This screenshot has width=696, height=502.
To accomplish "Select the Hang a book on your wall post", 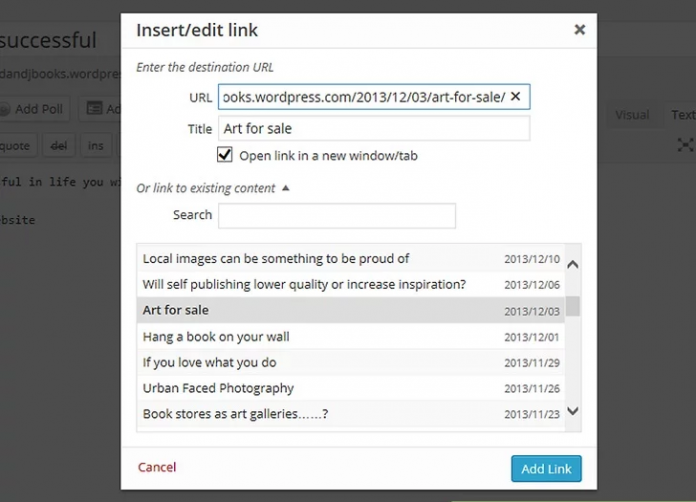I will [216, 336].
